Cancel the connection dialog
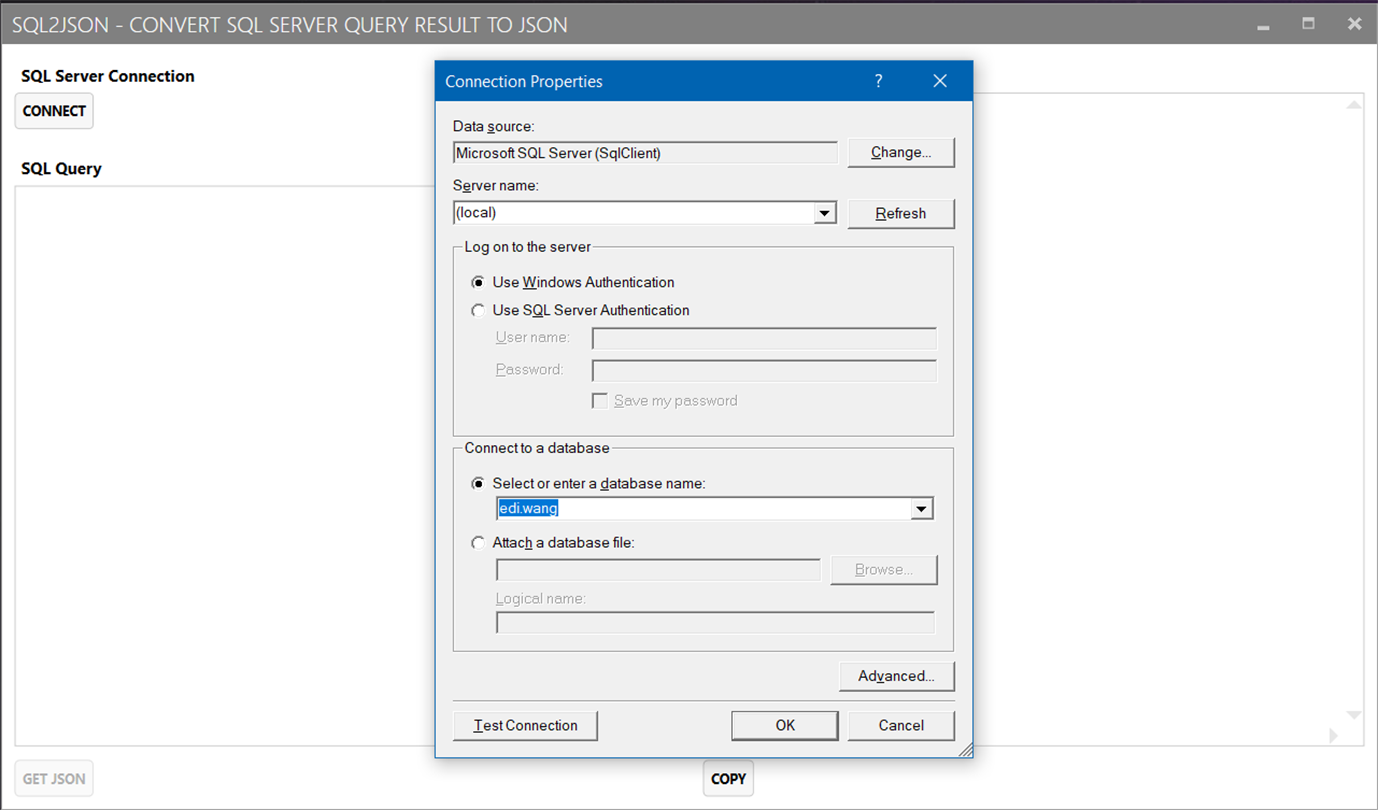This screenshot has height=810, width=1378. tap(901, 726)
